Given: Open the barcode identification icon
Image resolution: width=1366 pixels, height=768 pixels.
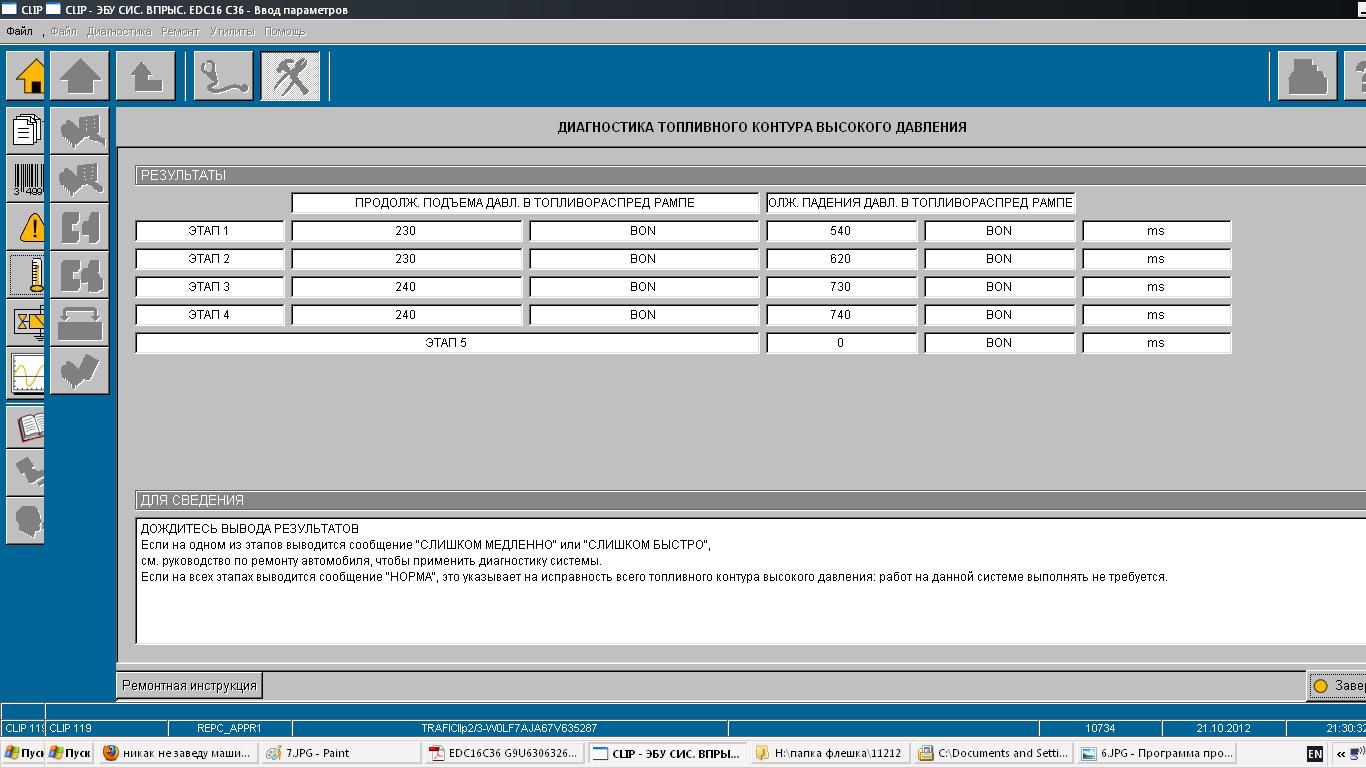Looking at the screenshot, I should point(27,178).
